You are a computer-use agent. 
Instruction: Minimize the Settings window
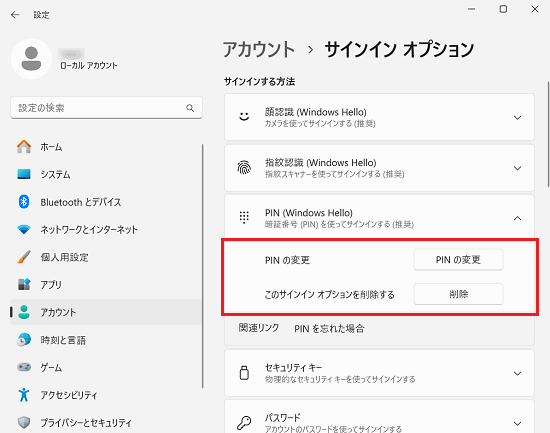[471, 9]
